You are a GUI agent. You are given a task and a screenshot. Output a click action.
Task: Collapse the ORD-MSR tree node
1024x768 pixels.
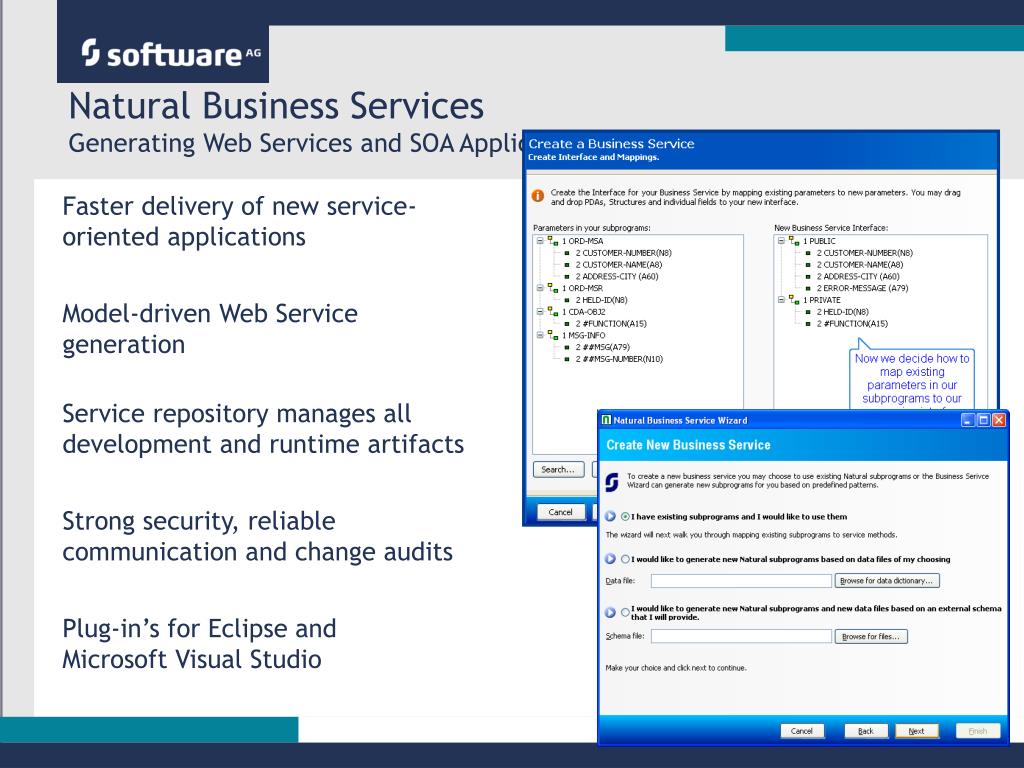point(540,288)
